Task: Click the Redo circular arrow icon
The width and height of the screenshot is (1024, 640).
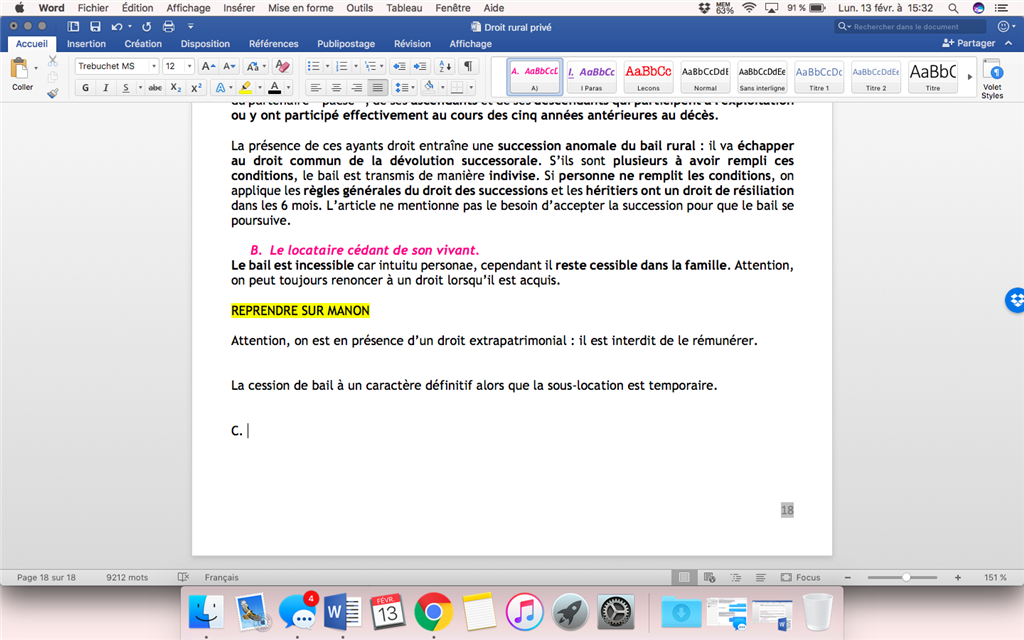Action: coord(146,27)
